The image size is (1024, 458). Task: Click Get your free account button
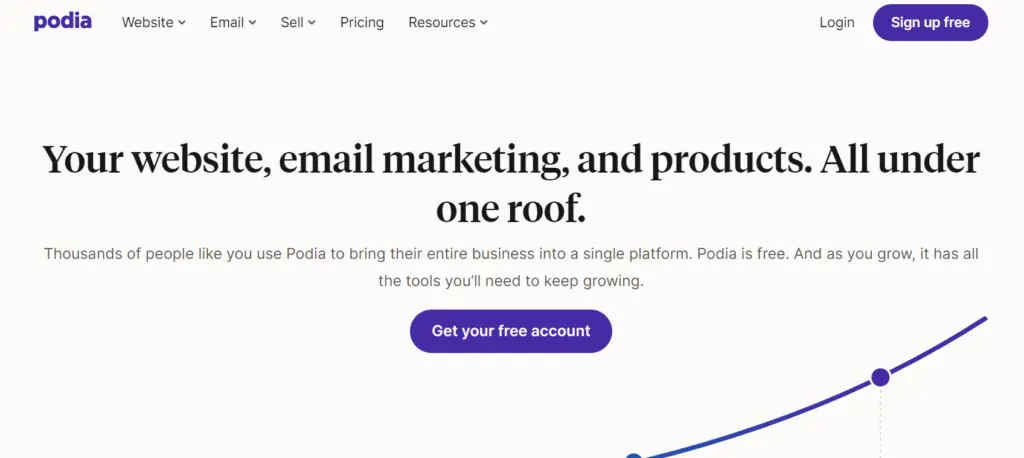click(x=510, y=331)
